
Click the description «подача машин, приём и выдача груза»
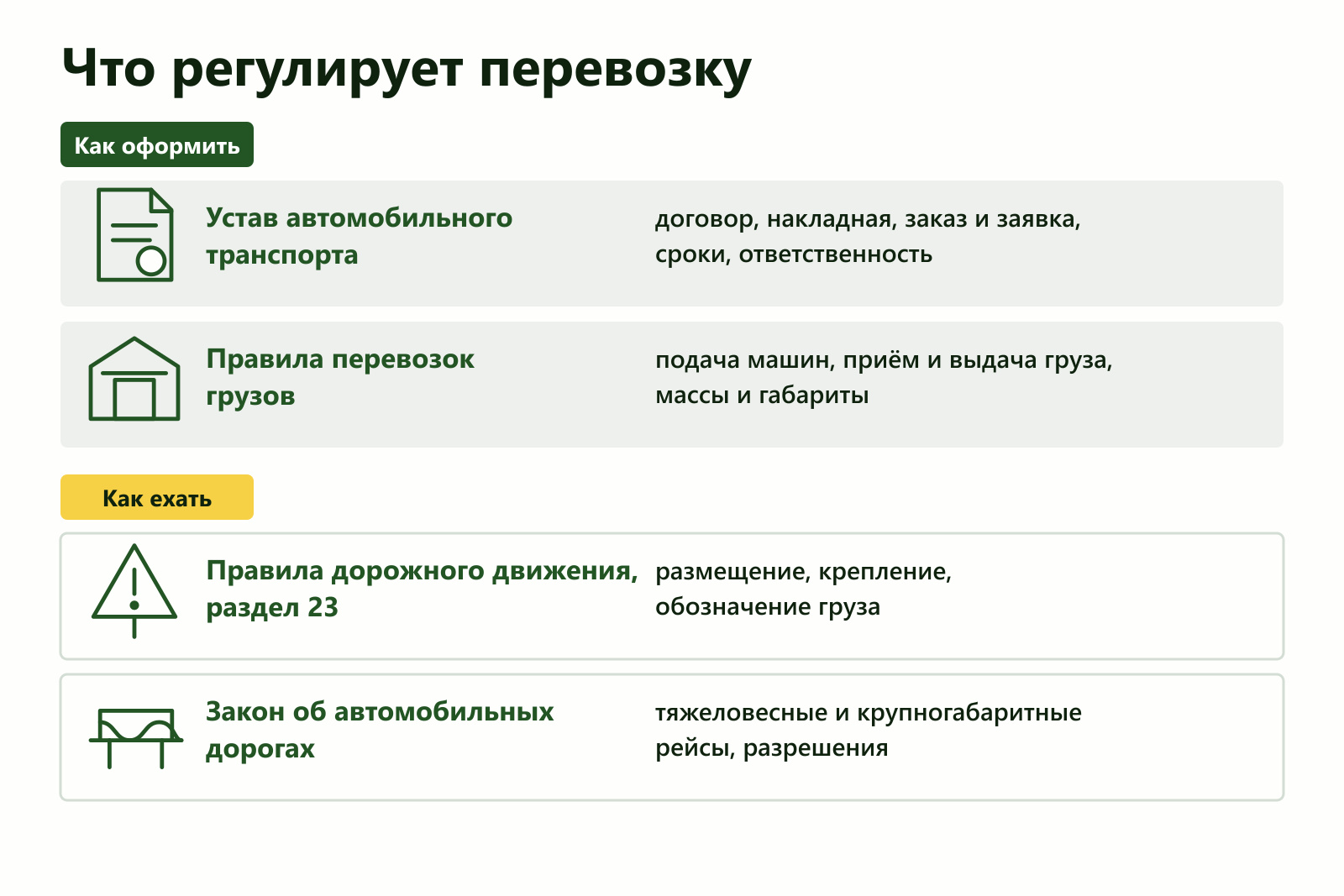pos(884,361)
